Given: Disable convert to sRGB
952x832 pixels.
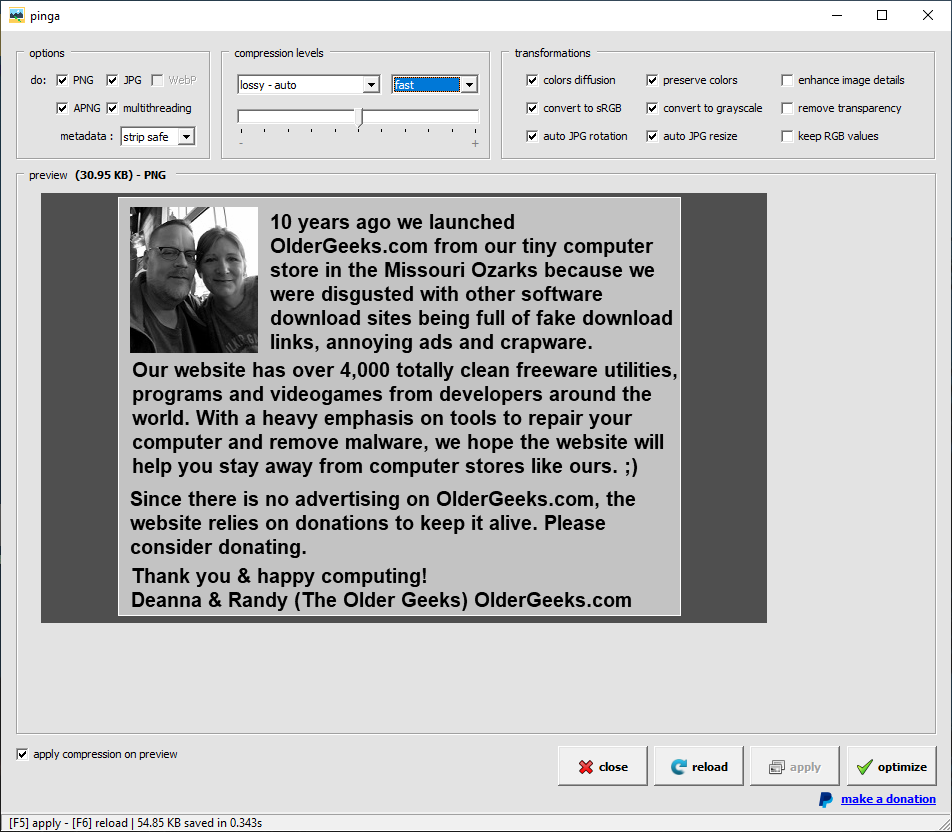Looking at the screenshot, I should [x=532, y=108].
